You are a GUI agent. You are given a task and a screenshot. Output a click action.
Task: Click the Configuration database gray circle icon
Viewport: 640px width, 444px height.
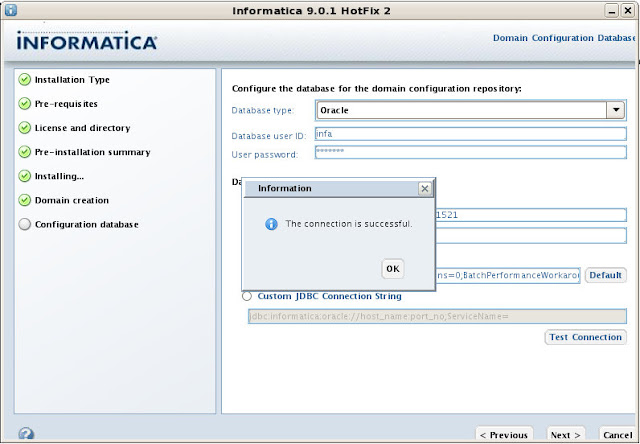[24, 224]
